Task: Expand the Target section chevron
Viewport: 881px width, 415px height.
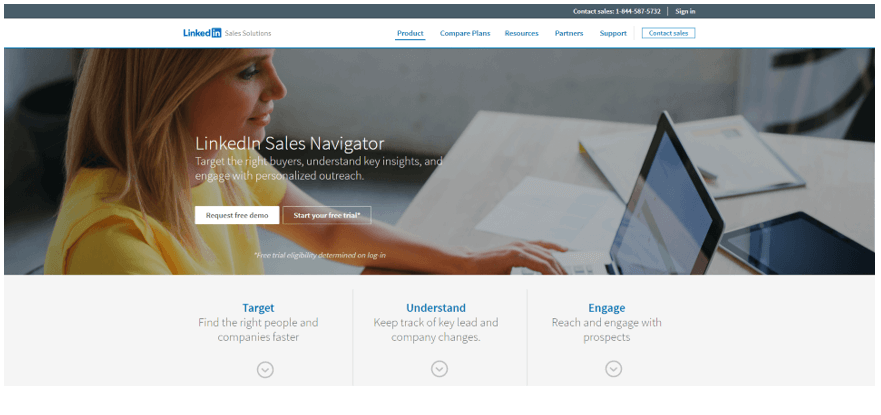Action: tap(265, 369)
